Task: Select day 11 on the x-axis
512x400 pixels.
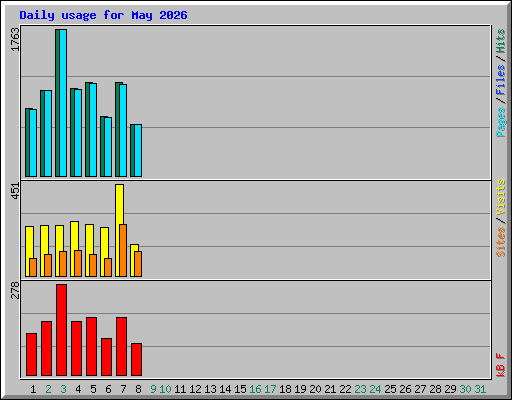Action: [180, 389]
